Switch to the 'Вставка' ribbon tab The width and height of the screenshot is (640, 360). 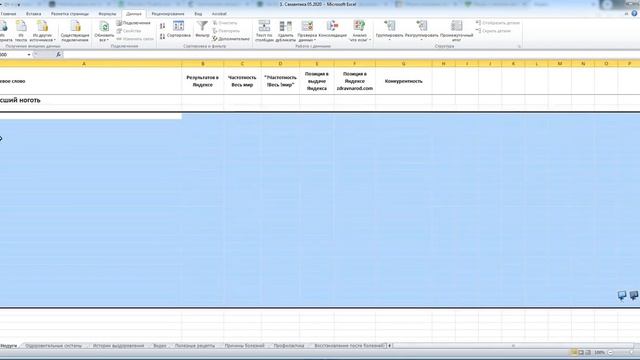33,14
